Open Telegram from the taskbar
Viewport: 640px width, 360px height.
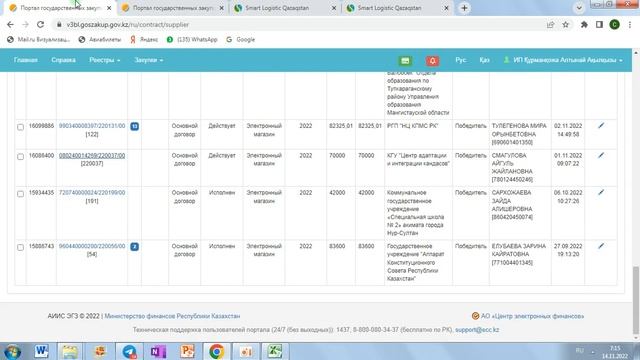click(129, 351)
